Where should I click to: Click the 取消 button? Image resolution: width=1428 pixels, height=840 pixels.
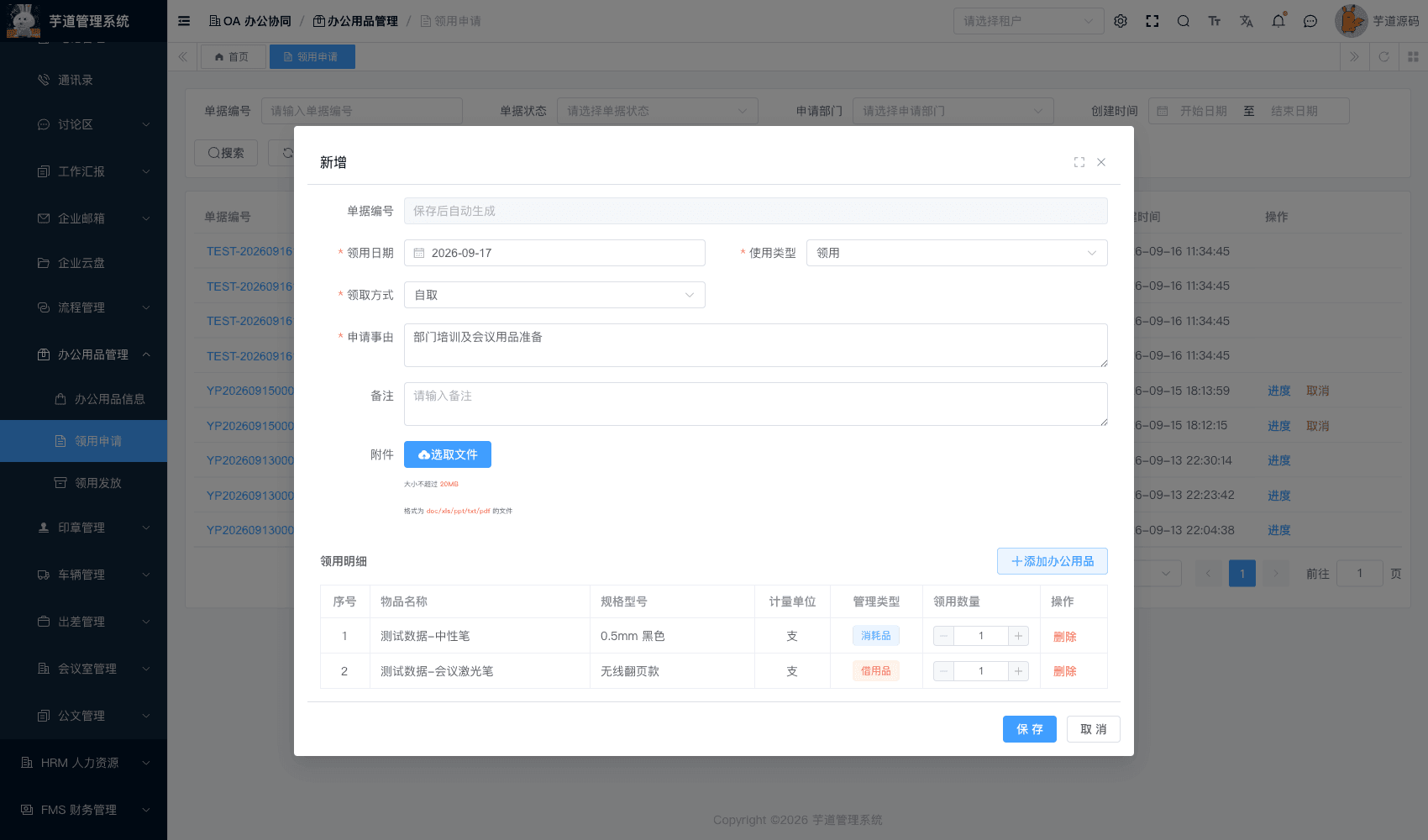[1094, 729]
